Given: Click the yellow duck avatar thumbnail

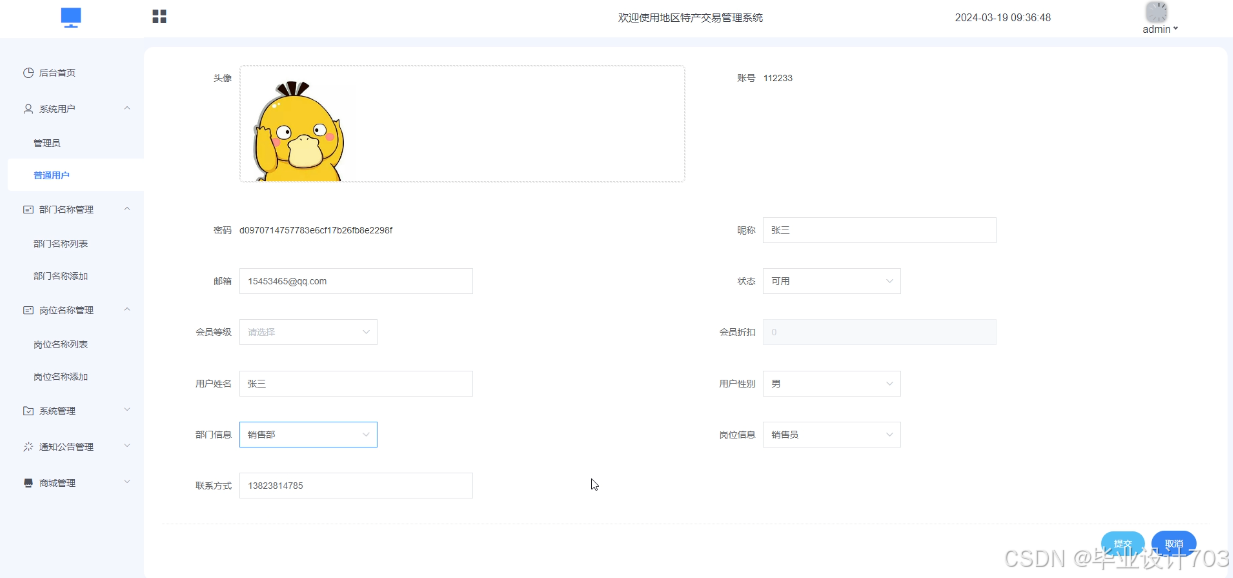Looking at the screenshot, I should [297, 130].
